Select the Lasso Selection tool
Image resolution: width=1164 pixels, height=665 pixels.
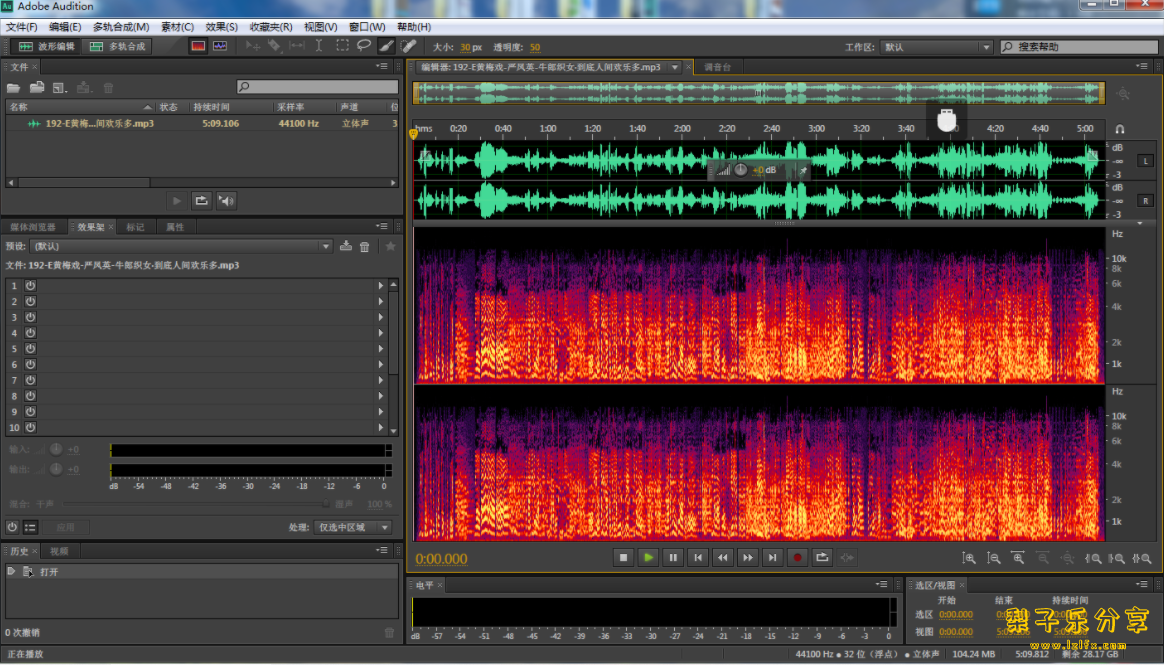click(364, 46)
